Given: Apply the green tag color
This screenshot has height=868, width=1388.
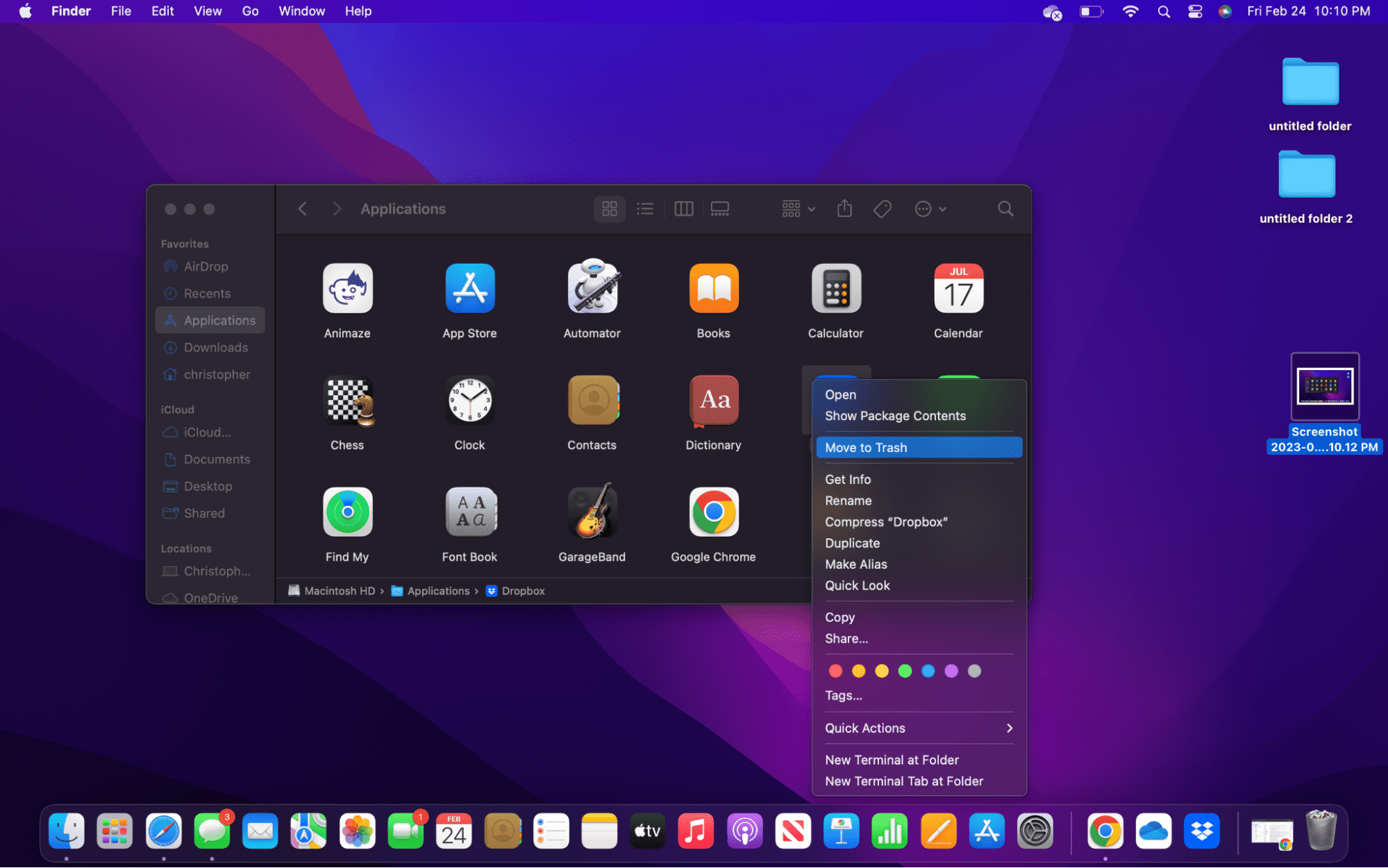Looking at the screenshot, I should click(x=905, y=671).
